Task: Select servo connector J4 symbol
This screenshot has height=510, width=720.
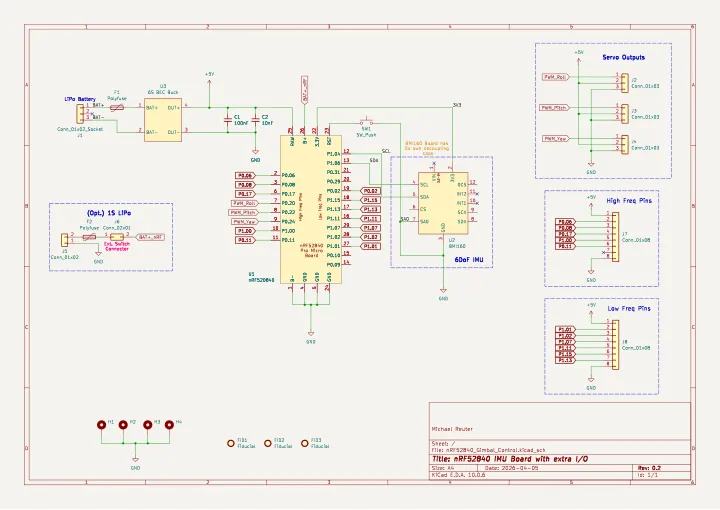Action: (x=625, y=145)
